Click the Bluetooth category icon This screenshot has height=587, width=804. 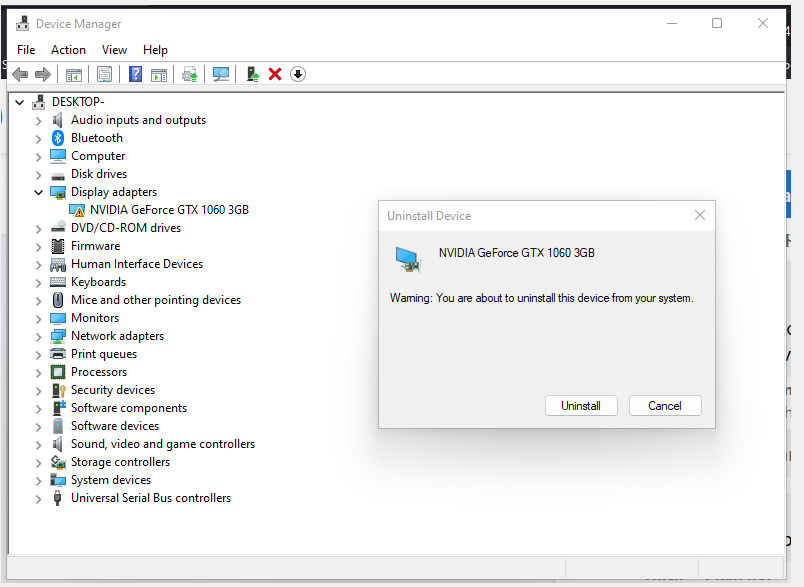pyautogui.click(x=58, y=138)
